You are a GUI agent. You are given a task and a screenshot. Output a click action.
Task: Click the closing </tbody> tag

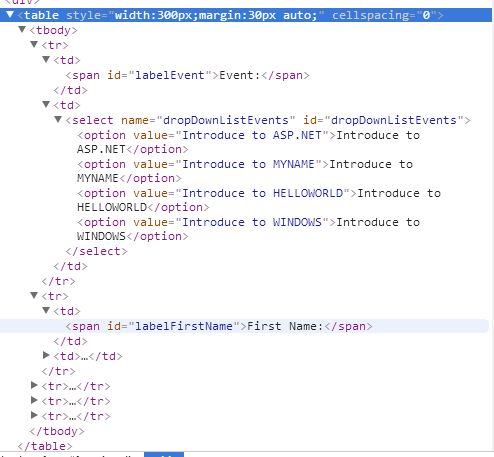[57, 431]
